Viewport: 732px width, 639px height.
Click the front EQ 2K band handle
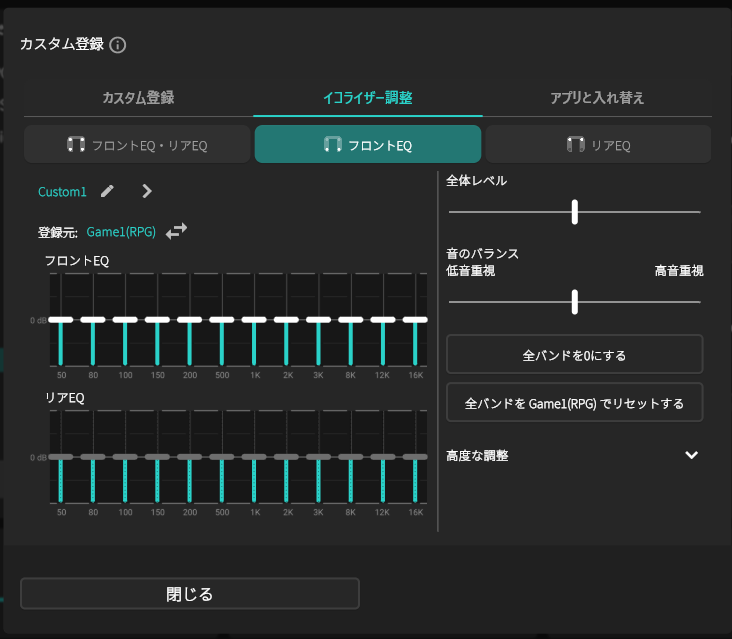[286, 320]
